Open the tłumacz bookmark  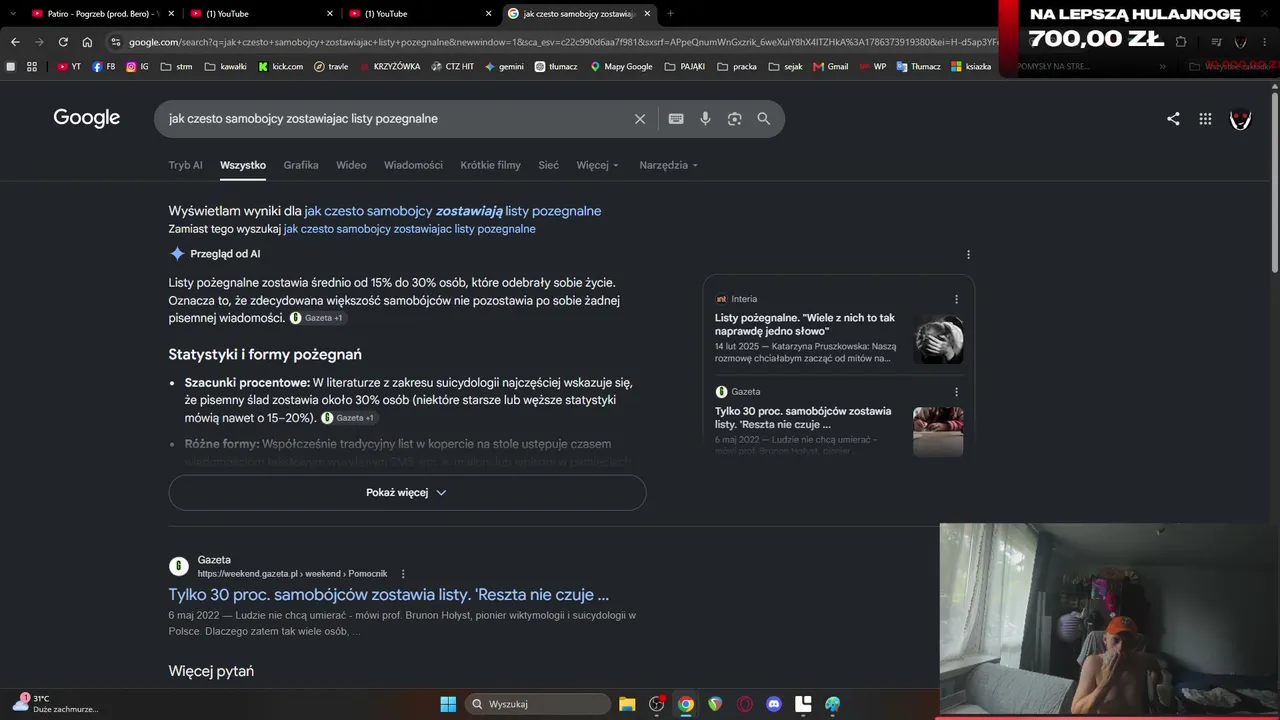coord(558,67)
